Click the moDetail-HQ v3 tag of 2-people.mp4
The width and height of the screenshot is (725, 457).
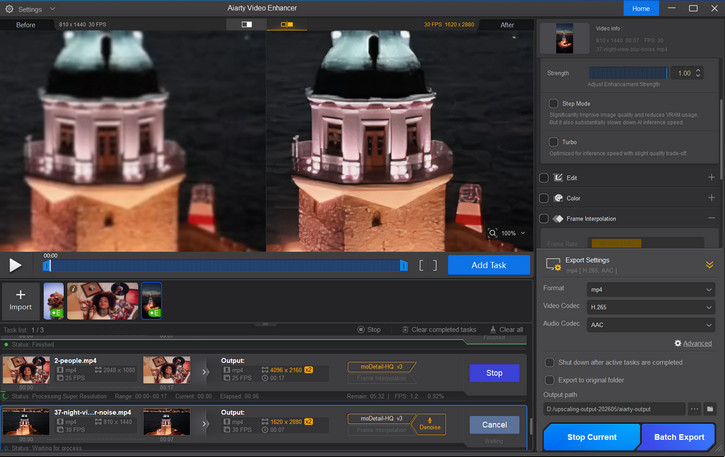(381, 367)
